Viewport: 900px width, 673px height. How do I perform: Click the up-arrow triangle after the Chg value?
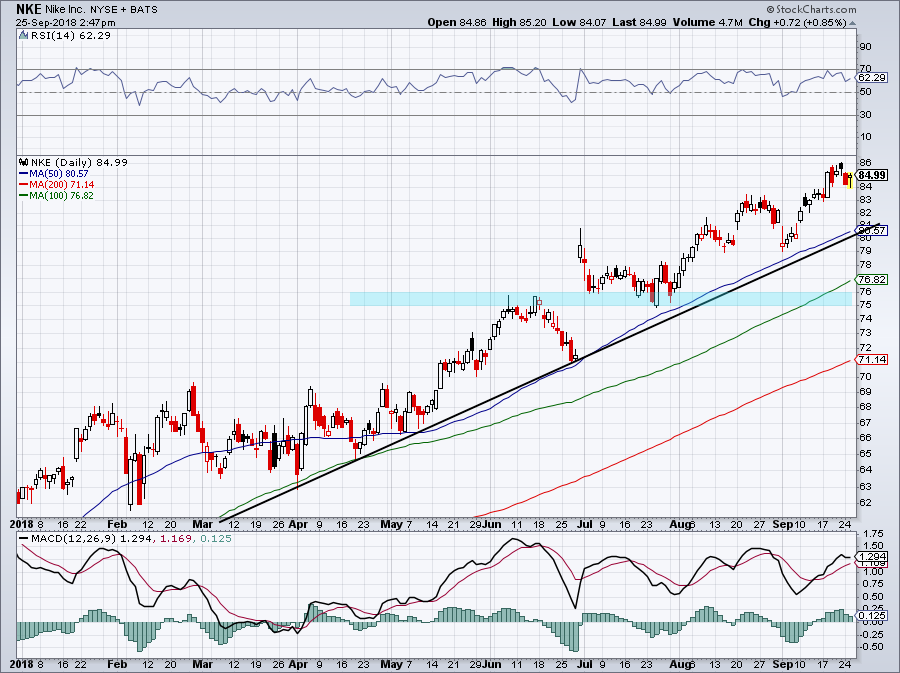(852, 23)
